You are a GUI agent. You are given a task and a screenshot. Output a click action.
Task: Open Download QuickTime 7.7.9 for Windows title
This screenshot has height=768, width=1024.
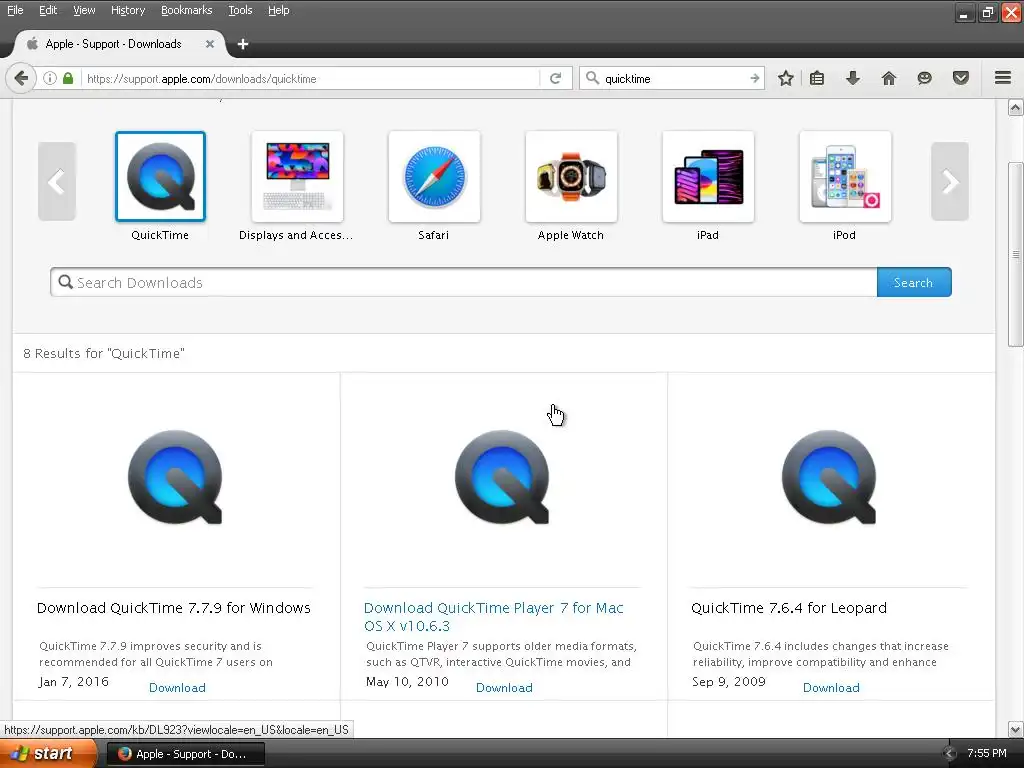pyautogui.click(x=174, y=608)
